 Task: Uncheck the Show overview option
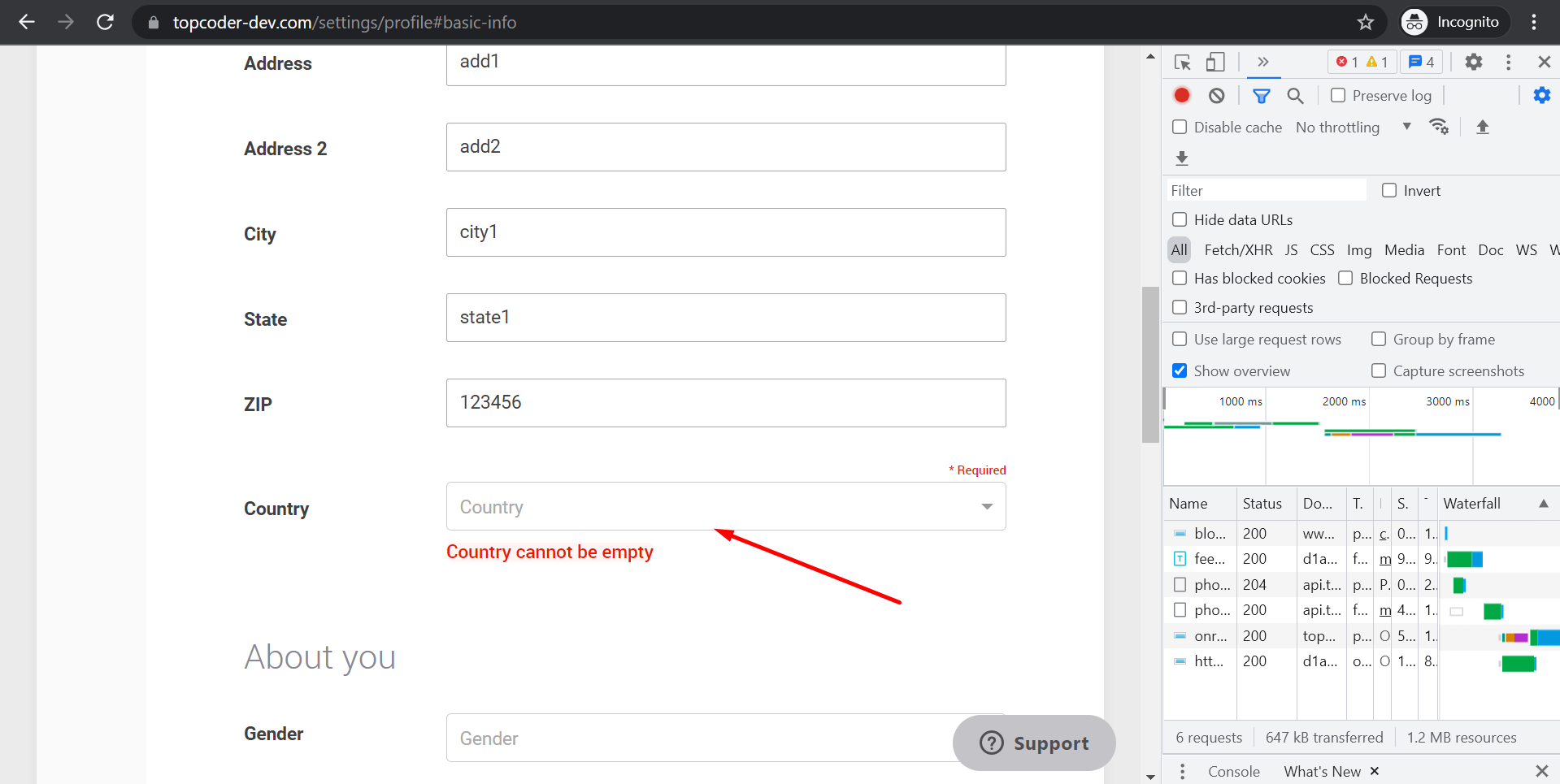pyautogui.click(x=1180, y=370)
